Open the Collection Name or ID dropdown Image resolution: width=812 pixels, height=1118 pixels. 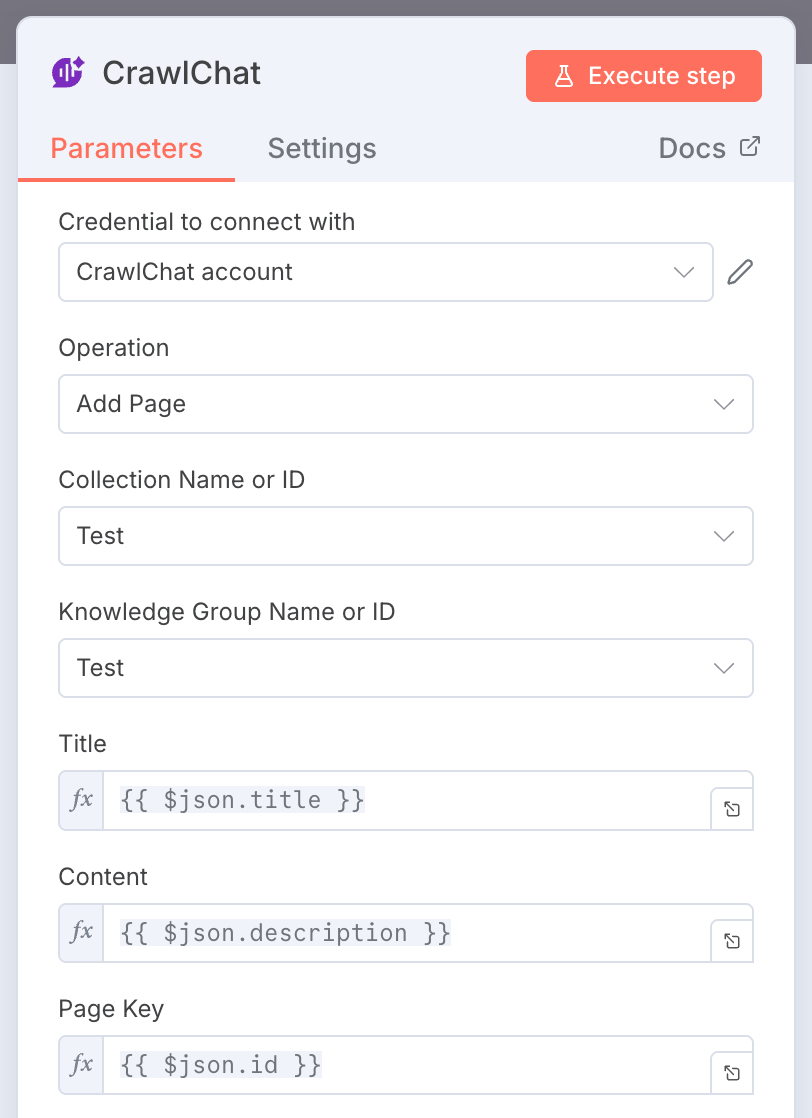(x=723, y=536)
